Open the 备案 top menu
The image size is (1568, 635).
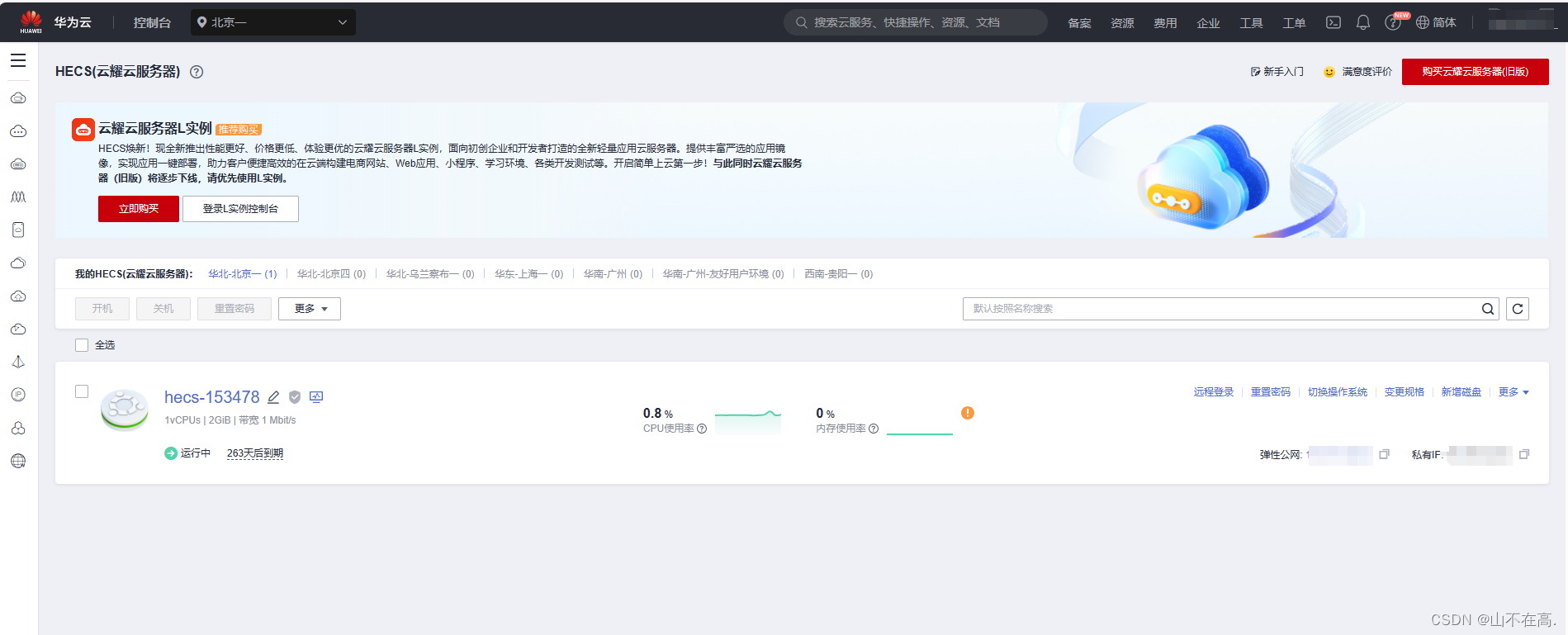1079,23
